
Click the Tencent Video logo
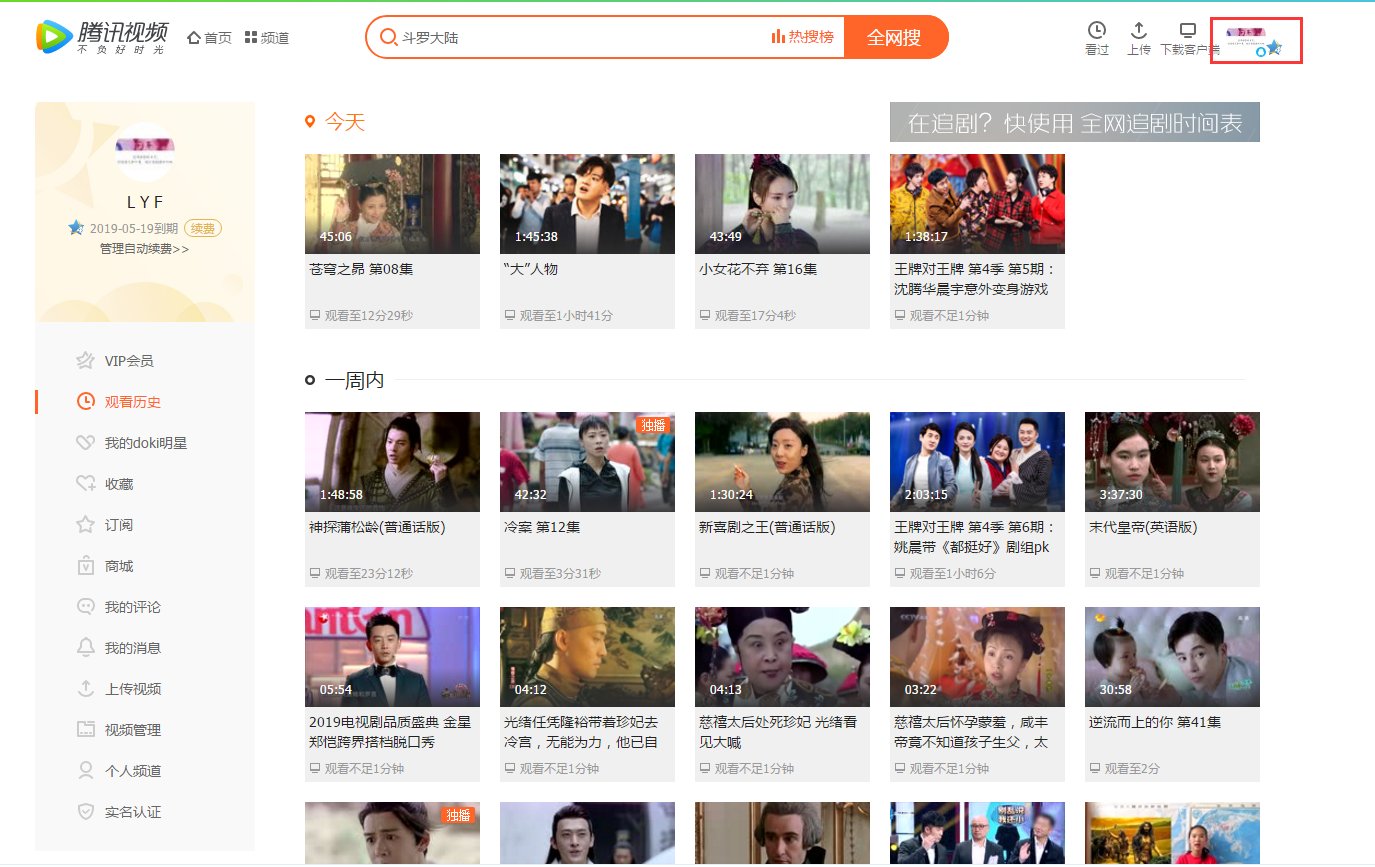point(102,37)
